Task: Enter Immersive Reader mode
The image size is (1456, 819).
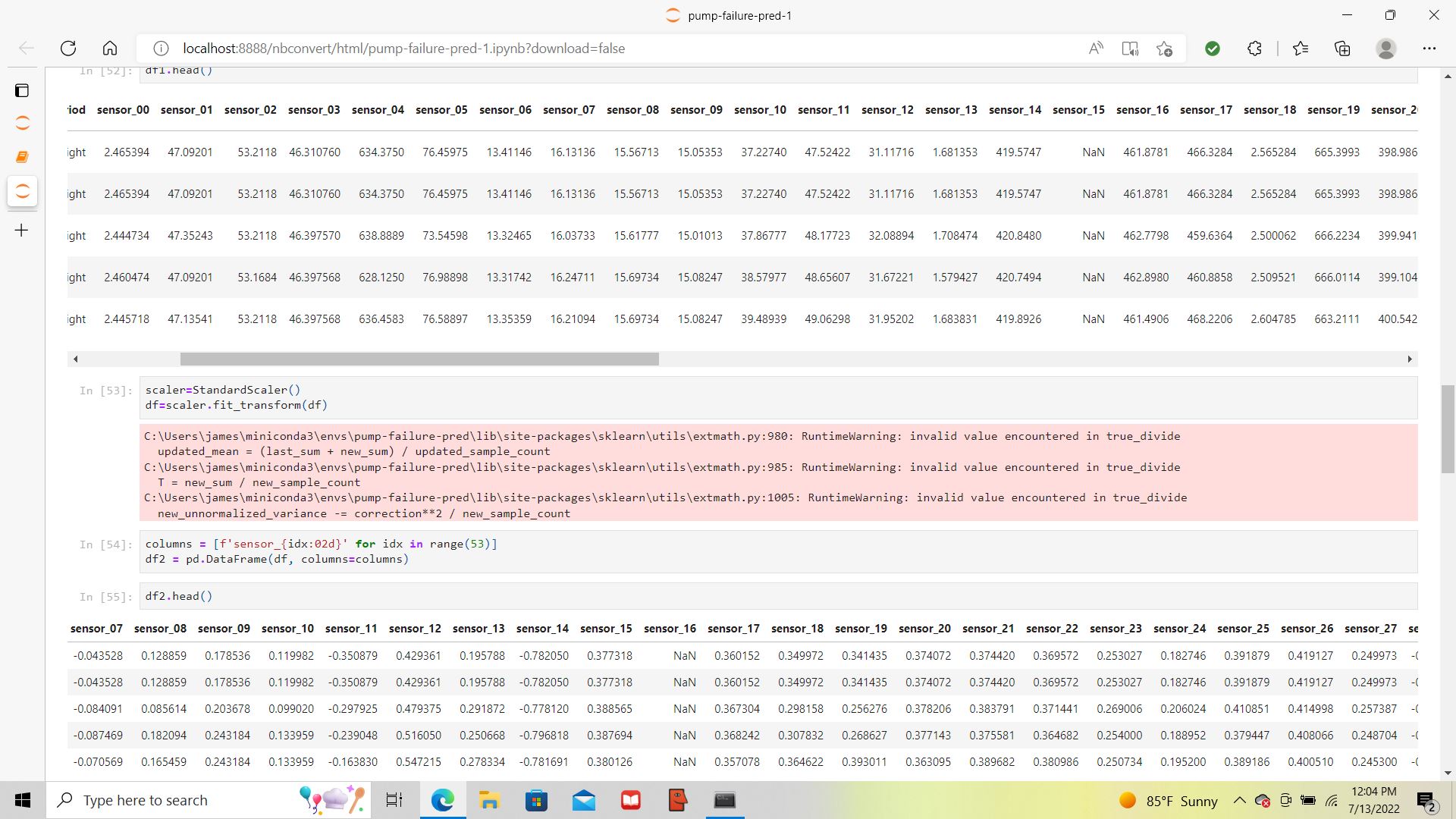Action: pos(1130,49)
